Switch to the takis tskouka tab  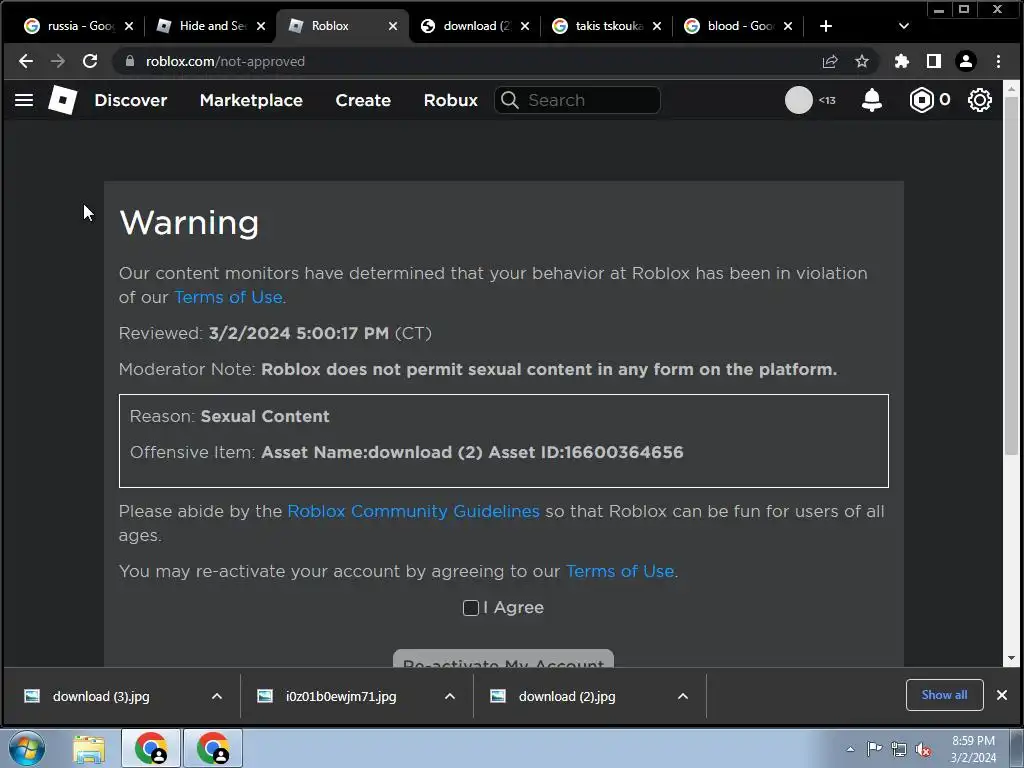coord(606,26)
